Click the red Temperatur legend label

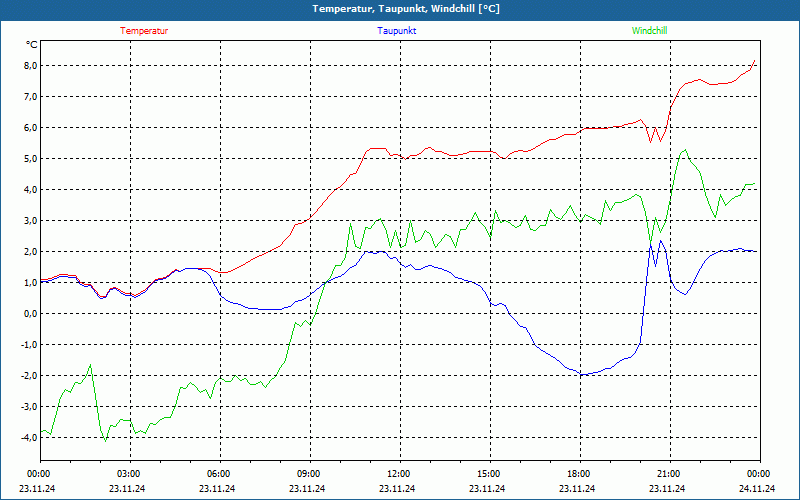[144, 31]
